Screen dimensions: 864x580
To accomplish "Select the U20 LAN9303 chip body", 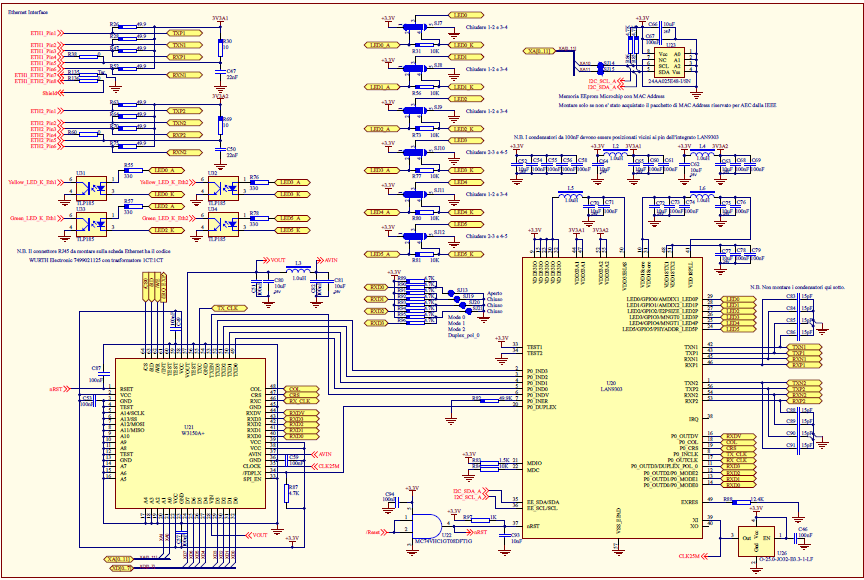I will [x=612, y=398].
